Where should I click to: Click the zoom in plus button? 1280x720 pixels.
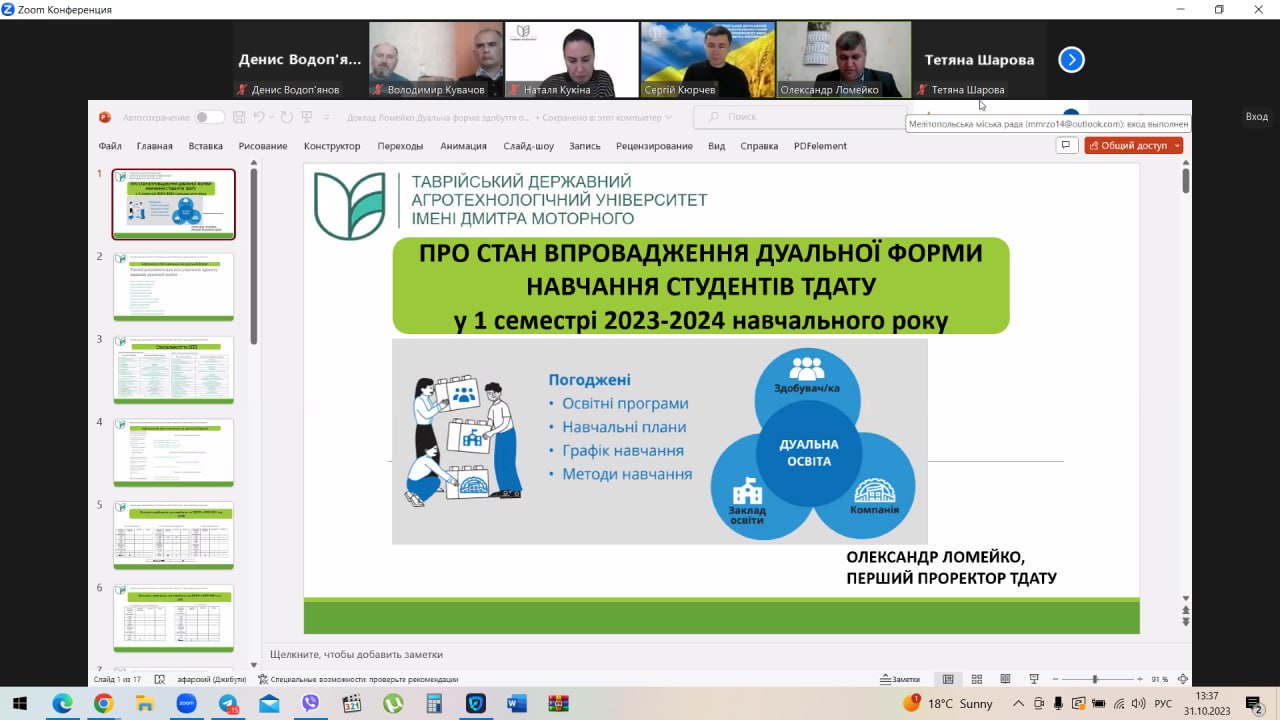[x=1139, y=679]
